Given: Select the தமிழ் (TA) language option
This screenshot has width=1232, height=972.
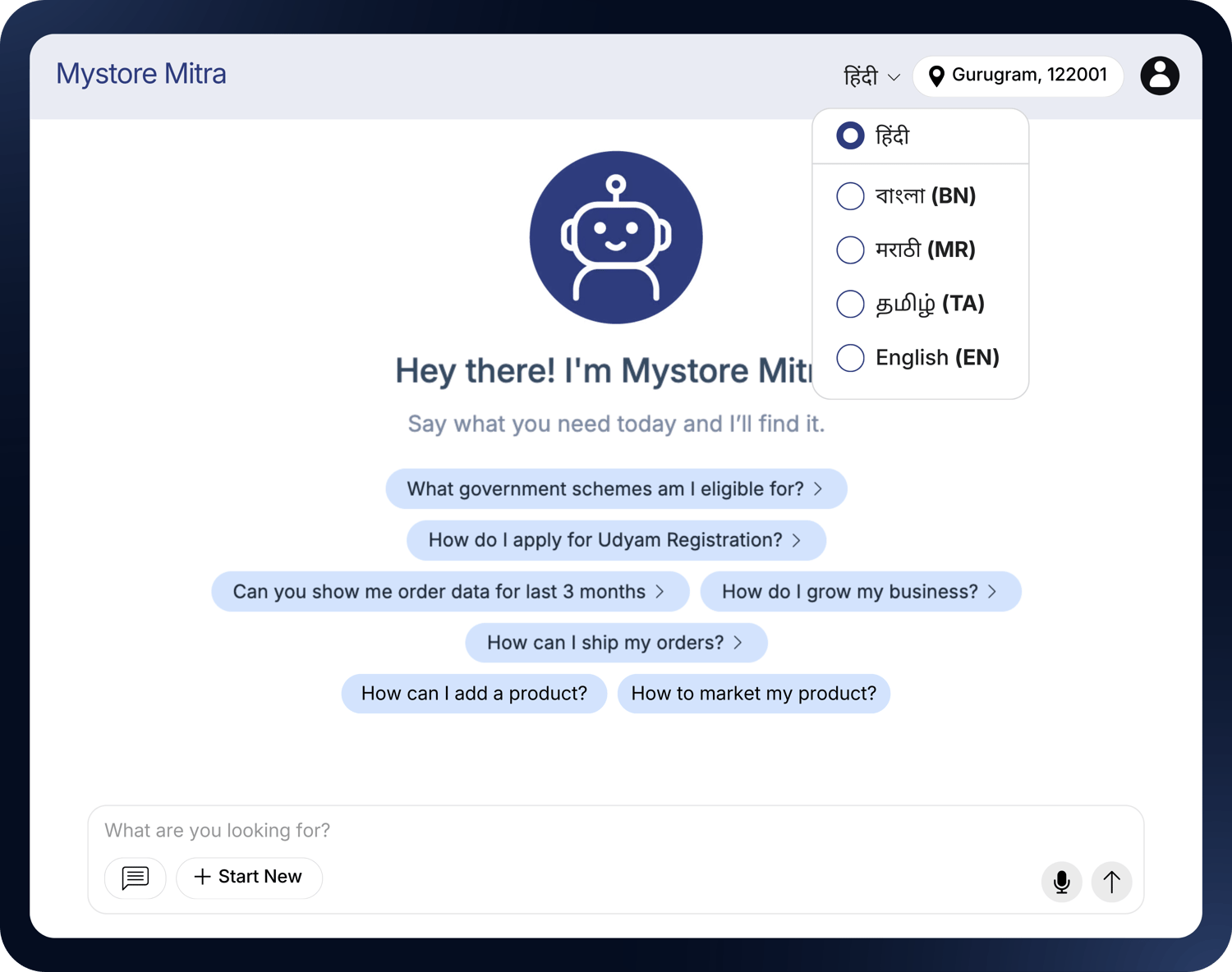Looking at the screenshot, I should pyautogui.click(x=928, y=304).
